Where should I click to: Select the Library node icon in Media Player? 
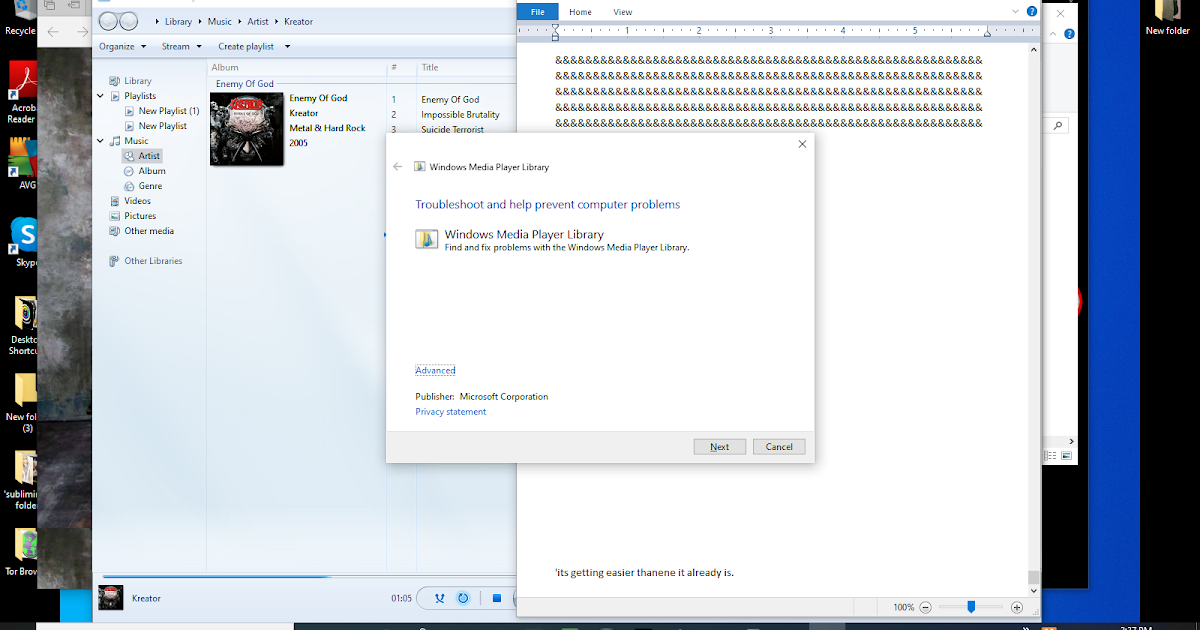(x=116, y=81)
